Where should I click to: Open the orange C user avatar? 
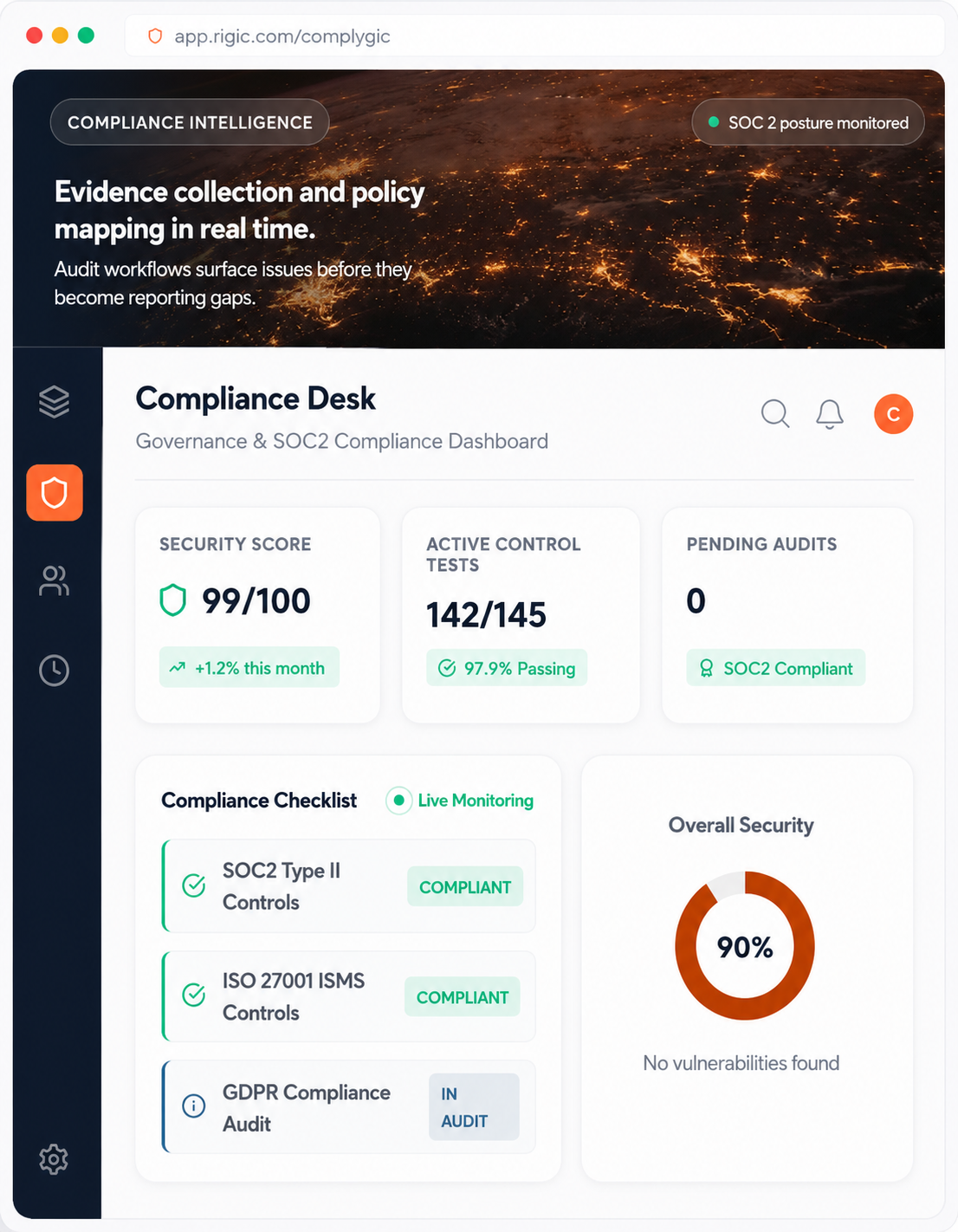click(893, 414)
